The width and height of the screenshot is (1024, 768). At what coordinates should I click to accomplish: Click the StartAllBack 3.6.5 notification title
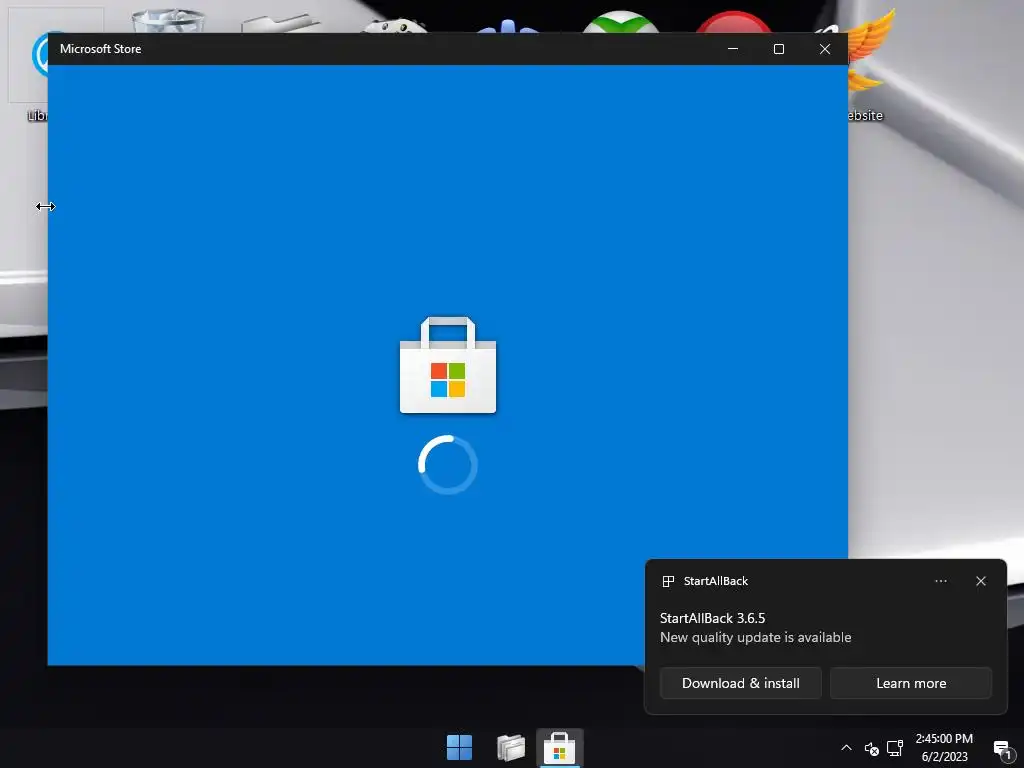click(x=712, y=618)
